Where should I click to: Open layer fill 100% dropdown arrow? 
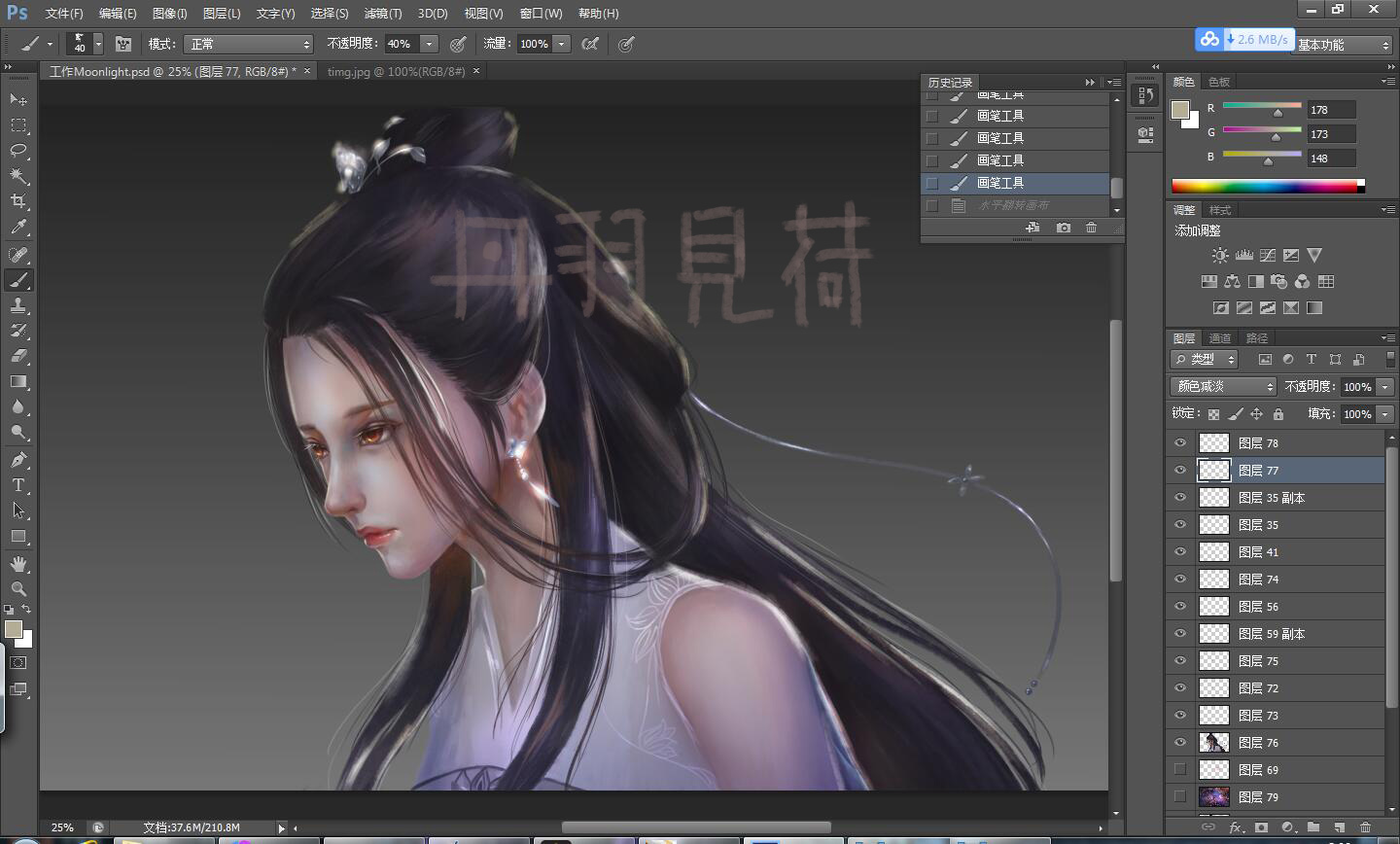point(1384,414)
